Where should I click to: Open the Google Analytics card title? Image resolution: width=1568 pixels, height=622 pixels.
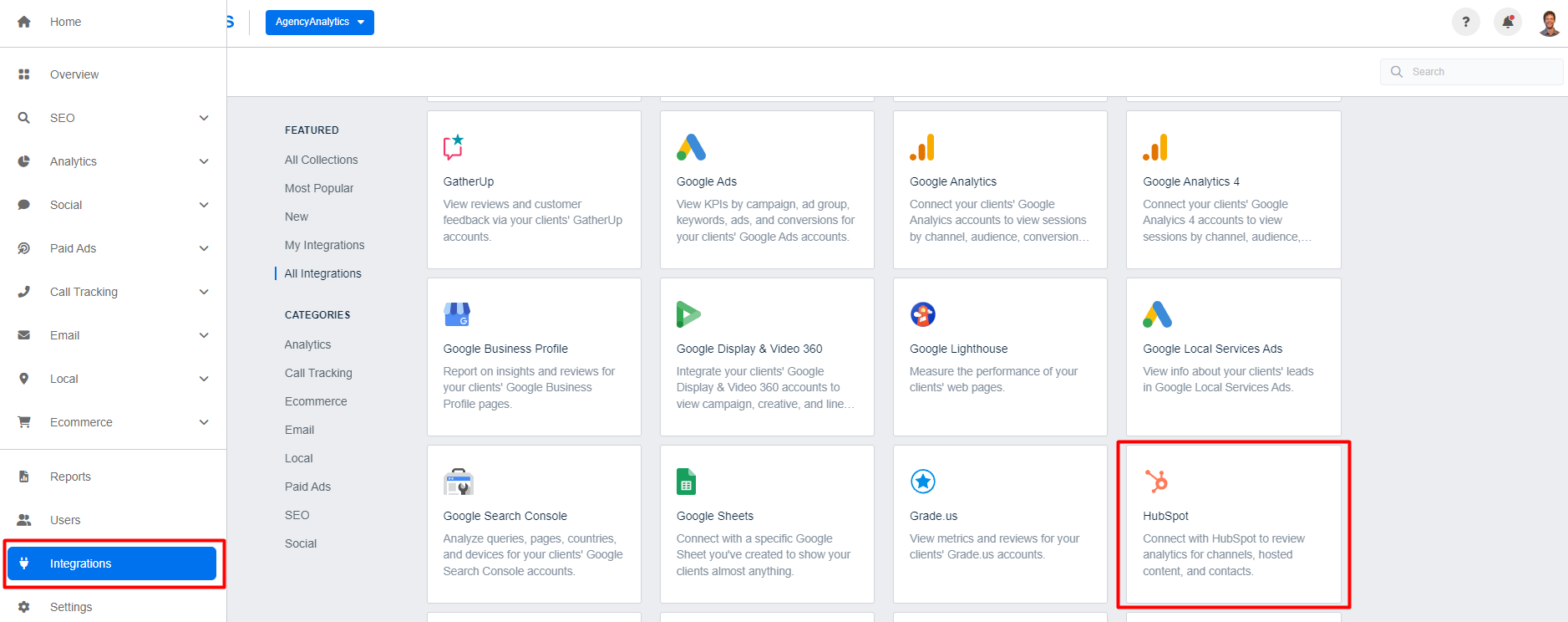point(953,181)
